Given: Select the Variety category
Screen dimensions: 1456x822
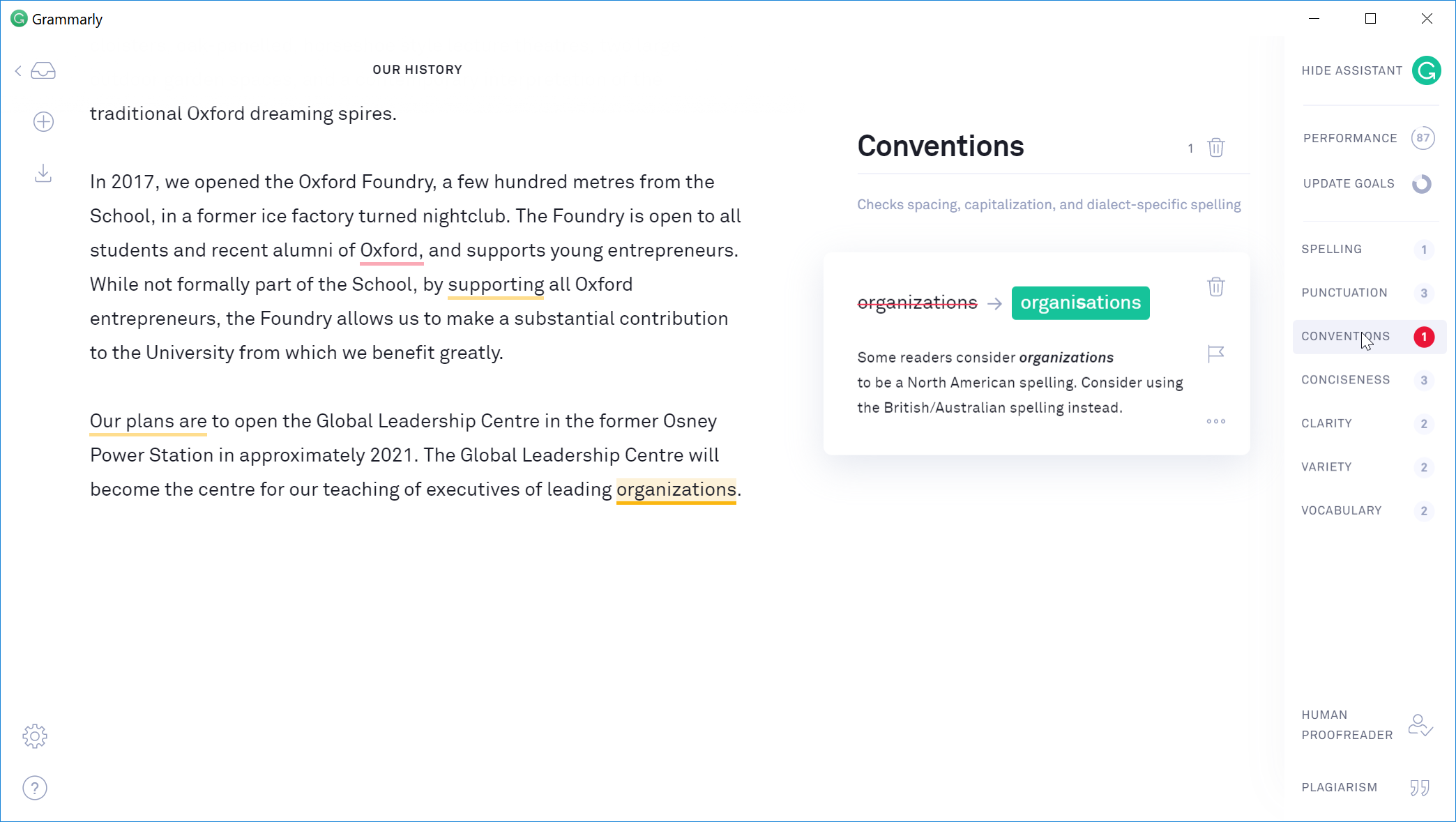Looking at the screenshot, I should tap(1369, 467).
